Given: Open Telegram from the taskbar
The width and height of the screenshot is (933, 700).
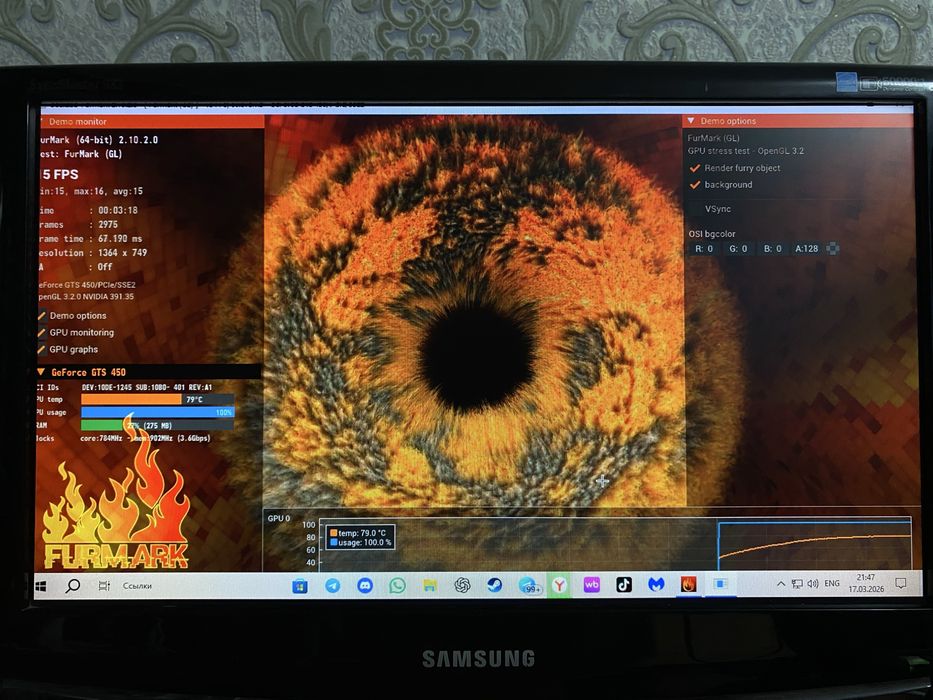Looking at the screenshot, I should click(333, 586).
